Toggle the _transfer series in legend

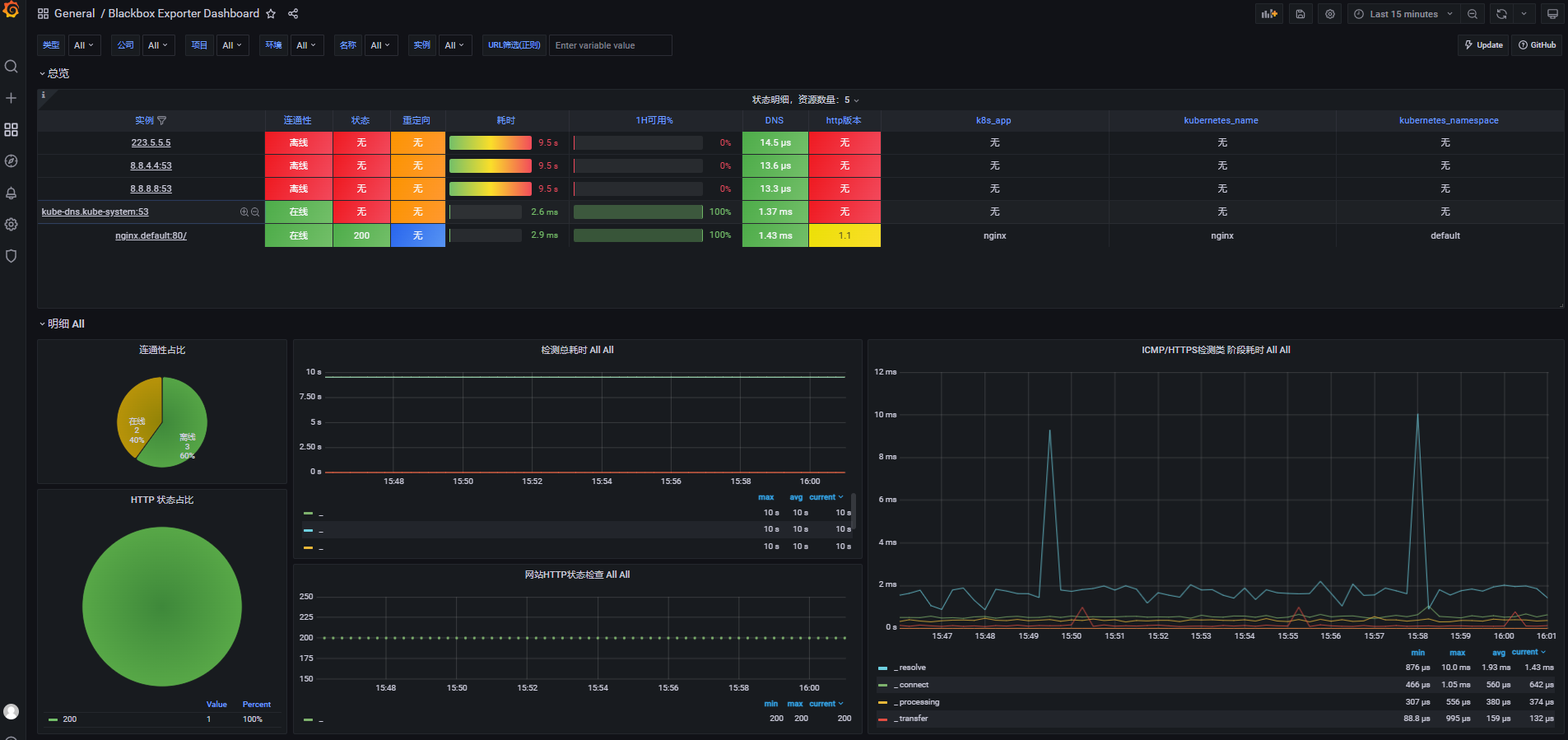click(x=912, y=719)
